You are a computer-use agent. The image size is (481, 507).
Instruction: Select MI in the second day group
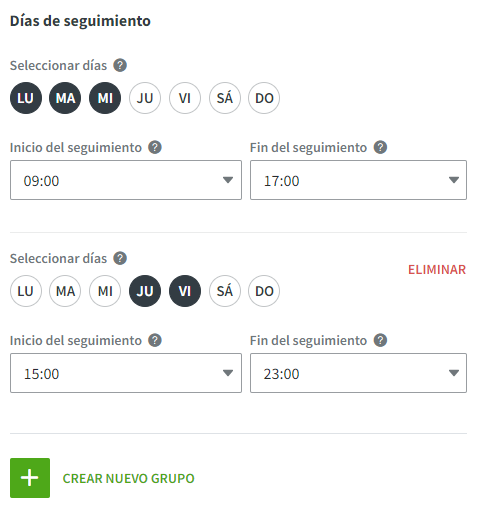pos(105,291)
